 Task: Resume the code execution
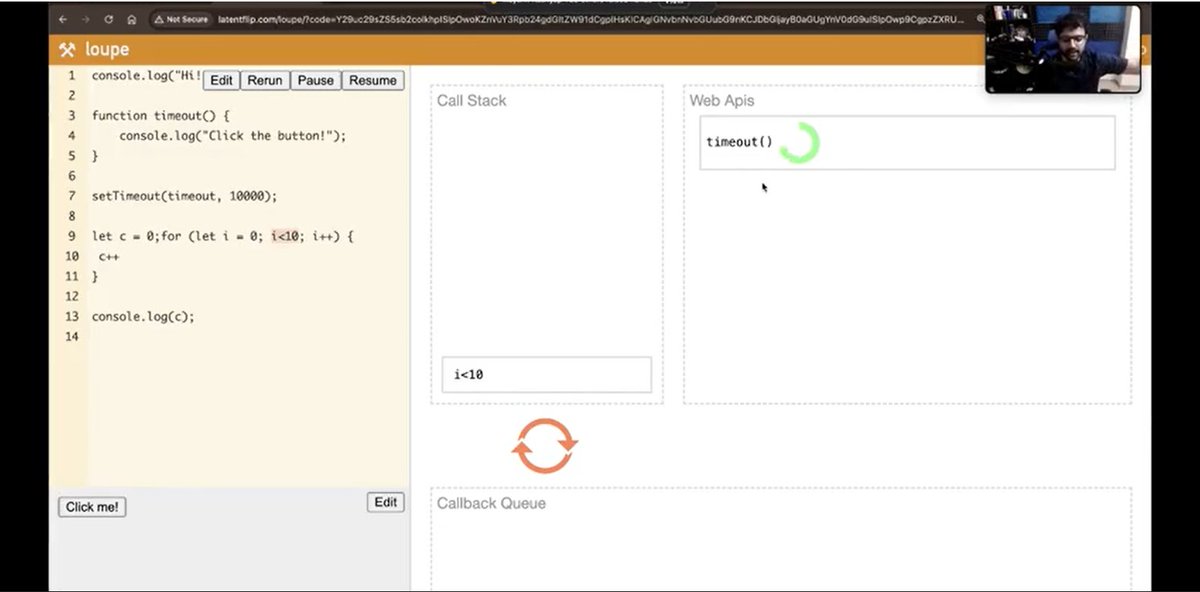pyautogui.click(x=373, y=80)
